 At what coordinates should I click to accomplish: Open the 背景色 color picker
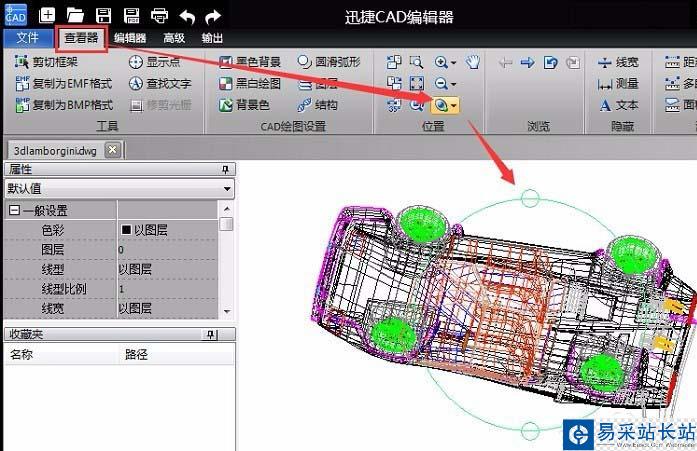(x=244, y=105)
